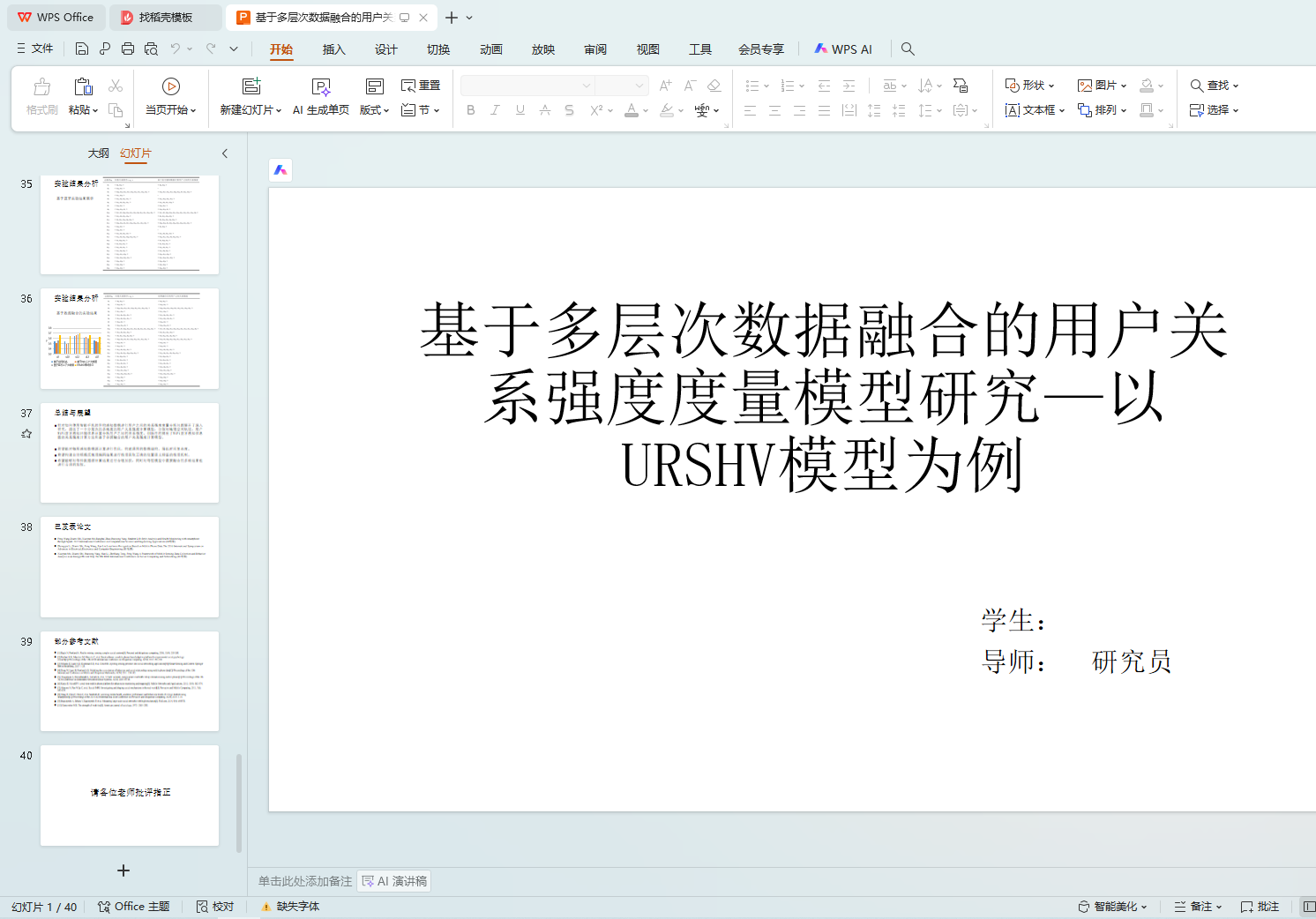The width and height of the screenshot is (1316, 919).
Task: Click the Paste clipboard icon
Action: 83,86
